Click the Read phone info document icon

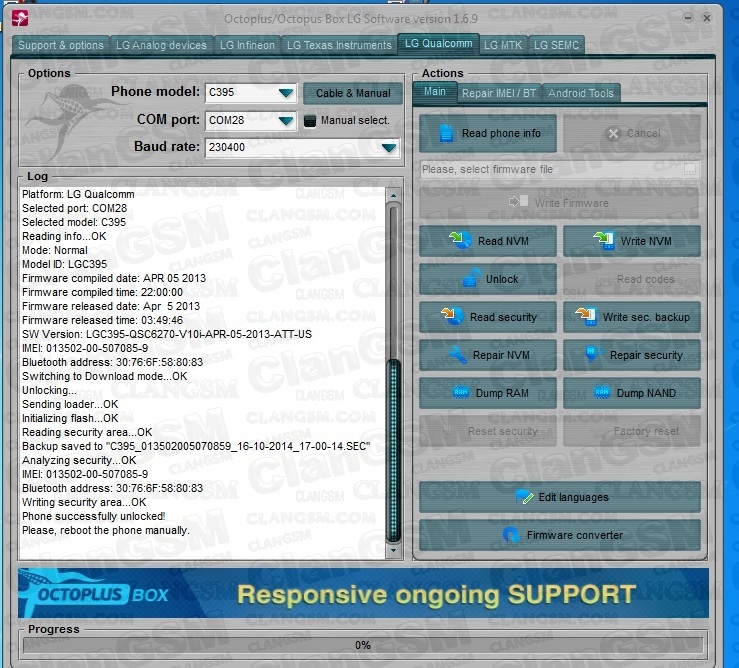click(x=446, y=133)
